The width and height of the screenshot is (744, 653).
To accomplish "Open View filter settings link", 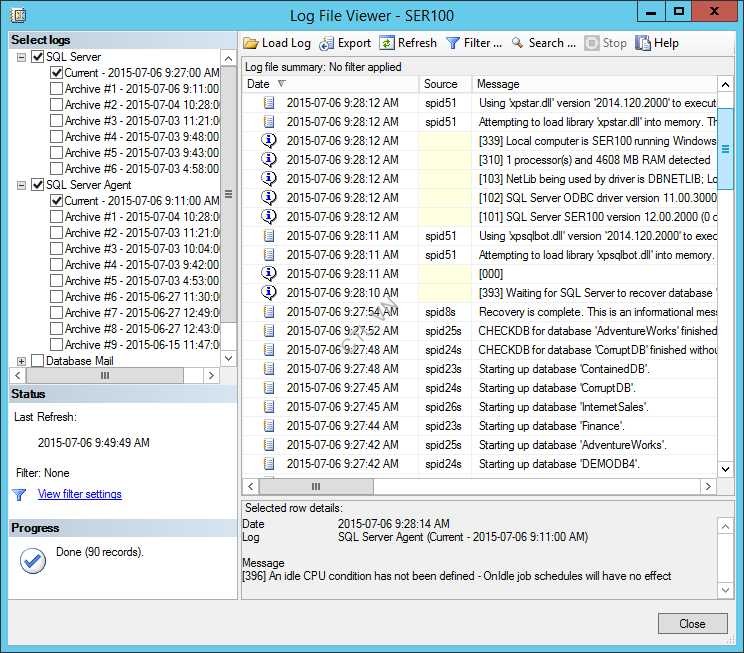I will [80, 494].
